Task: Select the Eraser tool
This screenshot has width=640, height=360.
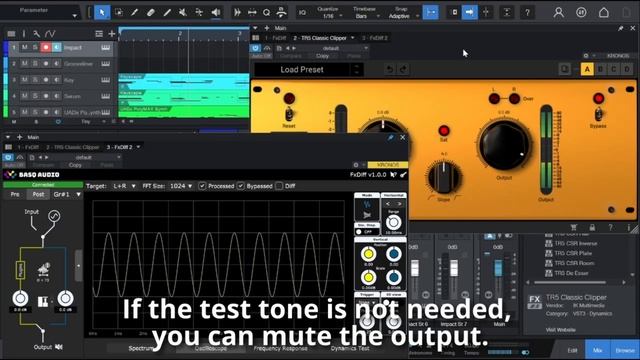Action: (151, 13)
